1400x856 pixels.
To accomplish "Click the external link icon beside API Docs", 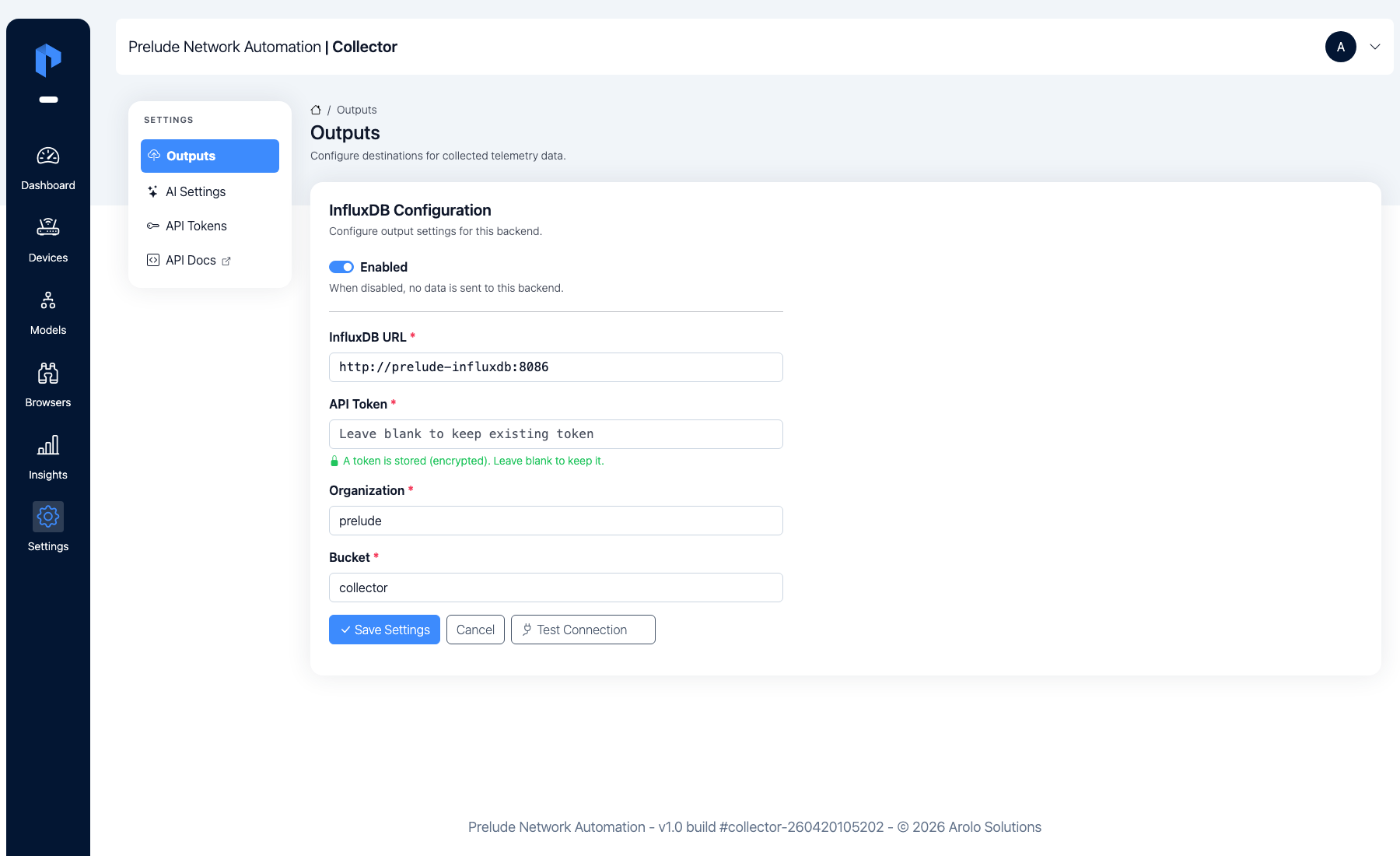I will click(226, 261).
